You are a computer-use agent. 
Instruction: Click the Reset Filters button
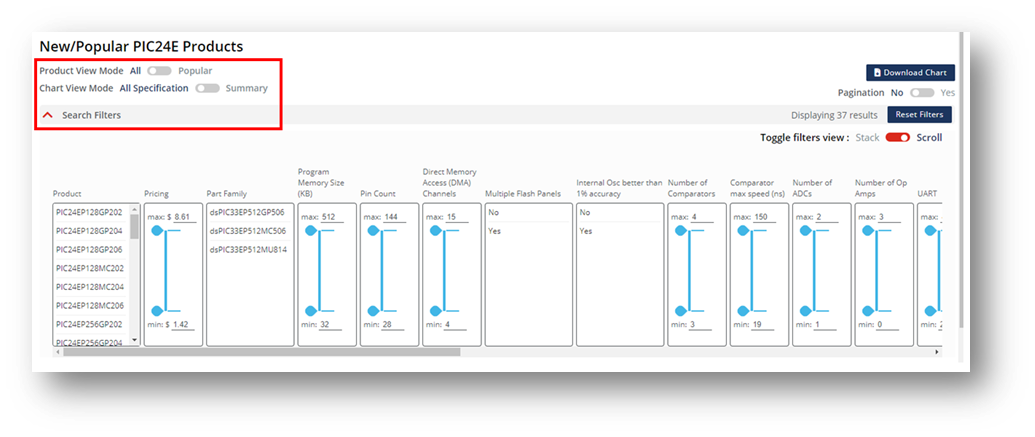pyautogui.click(x=919, y=115)
